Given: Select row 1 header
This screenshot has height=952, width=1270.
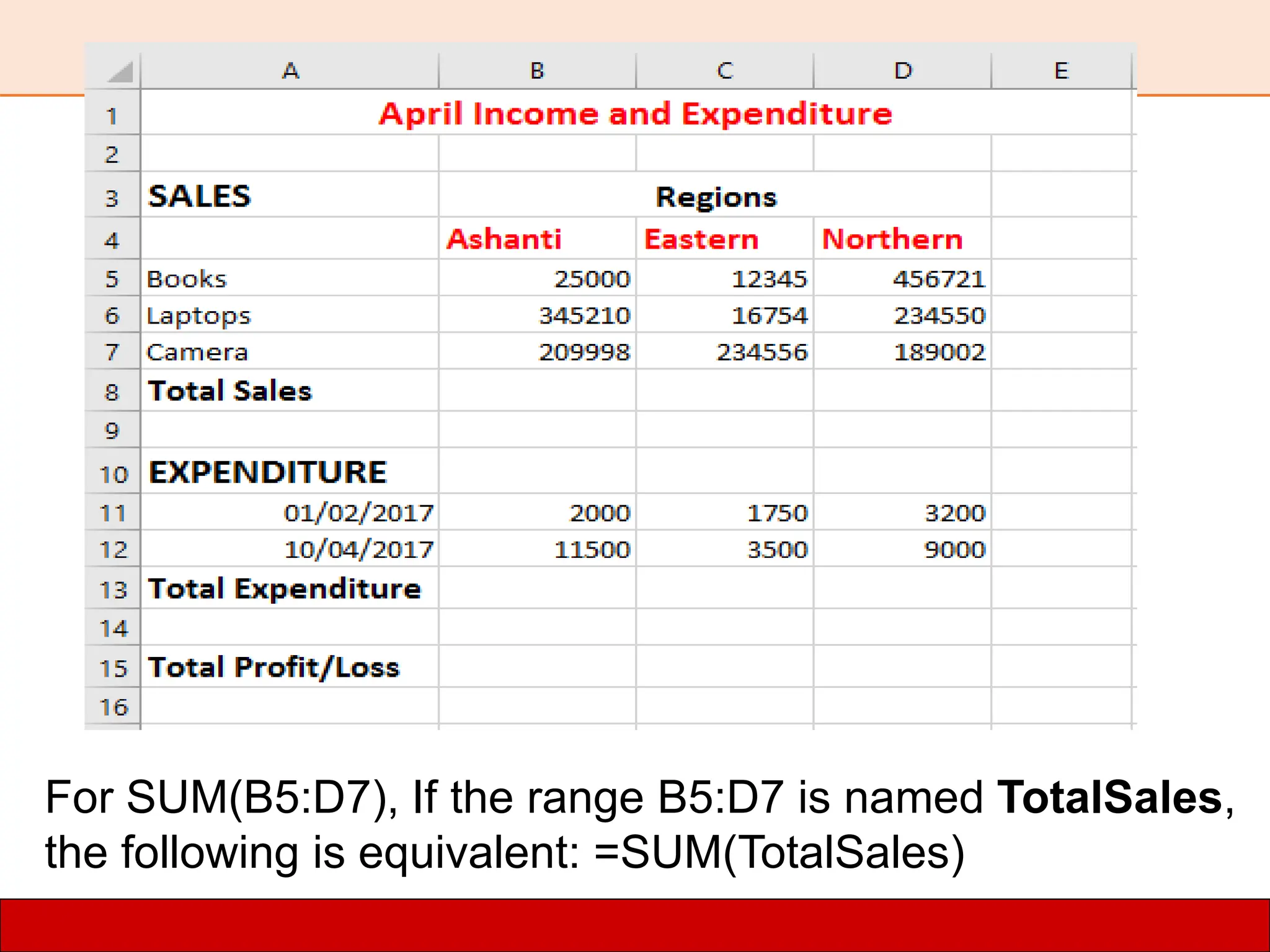Looking at the screenshot, I should click(x=112, y=113).
